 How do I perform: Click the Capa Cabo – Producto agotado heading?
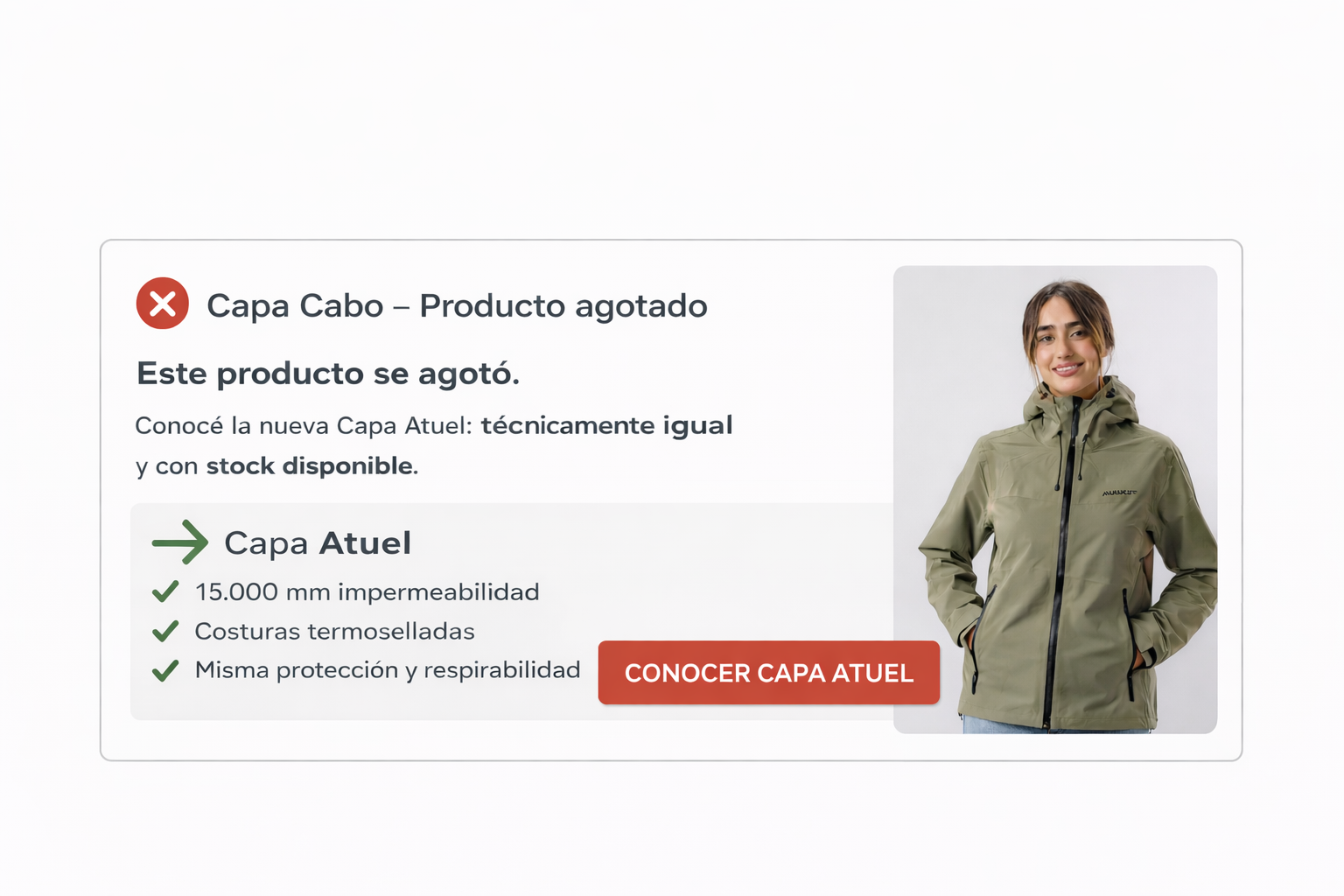(x=457, y=306)
